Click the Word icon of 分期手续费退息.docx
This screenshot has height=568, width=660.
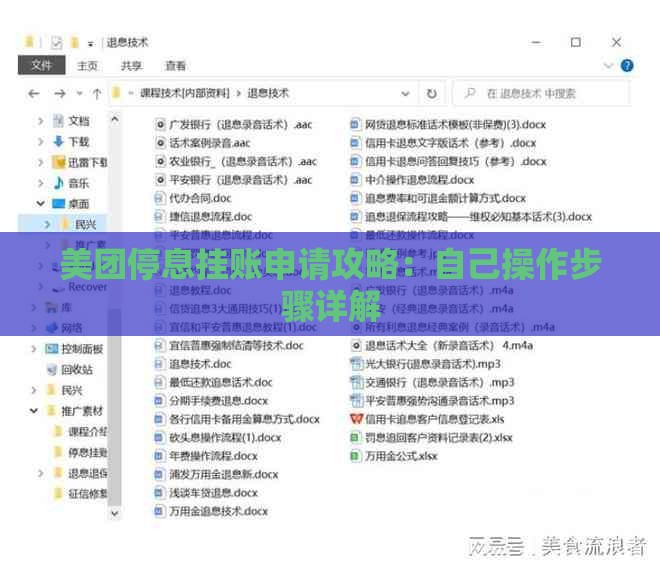159,400
